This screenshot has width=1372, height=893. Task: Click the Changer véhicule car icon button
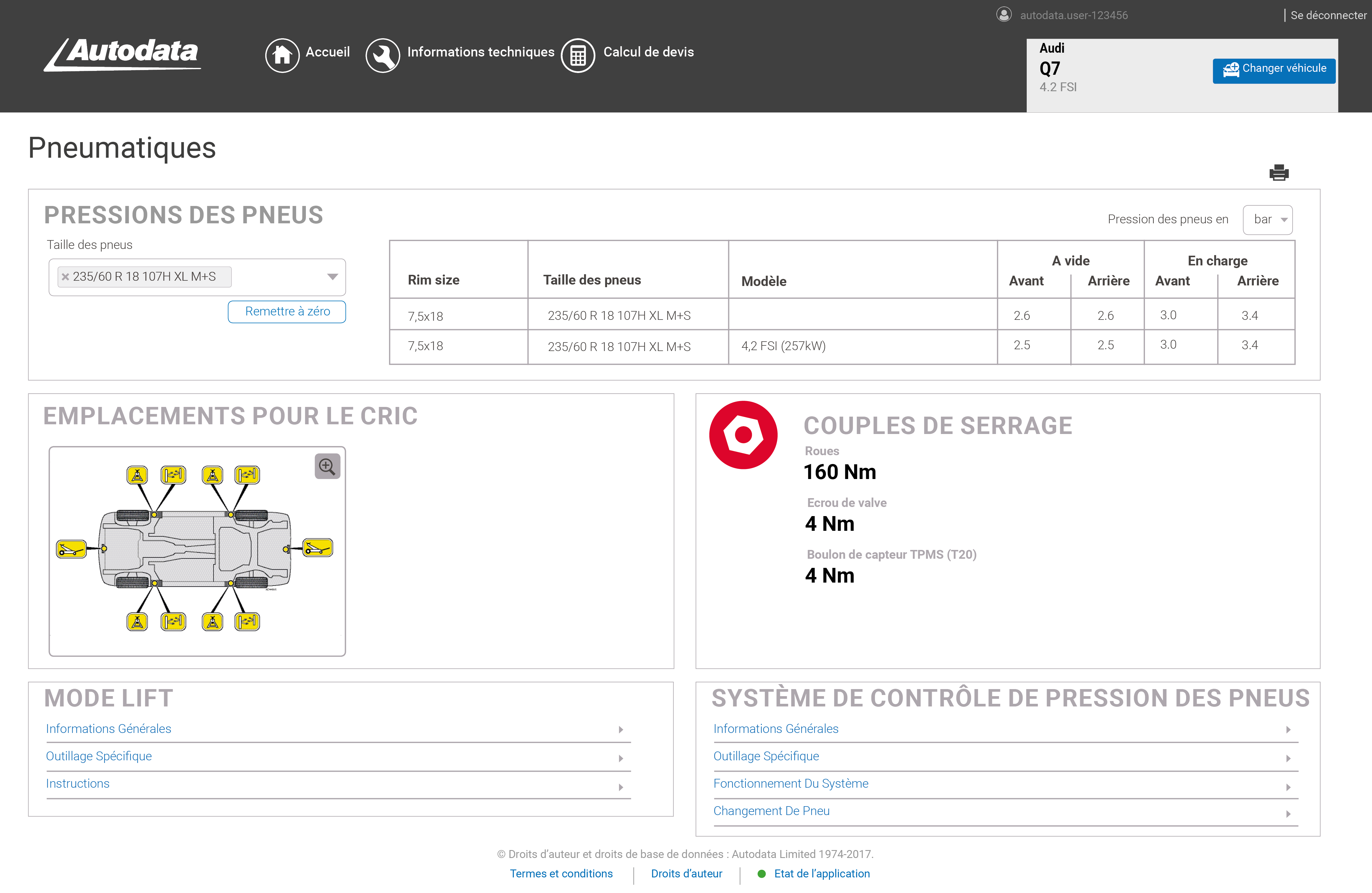tap(1232, 69)
